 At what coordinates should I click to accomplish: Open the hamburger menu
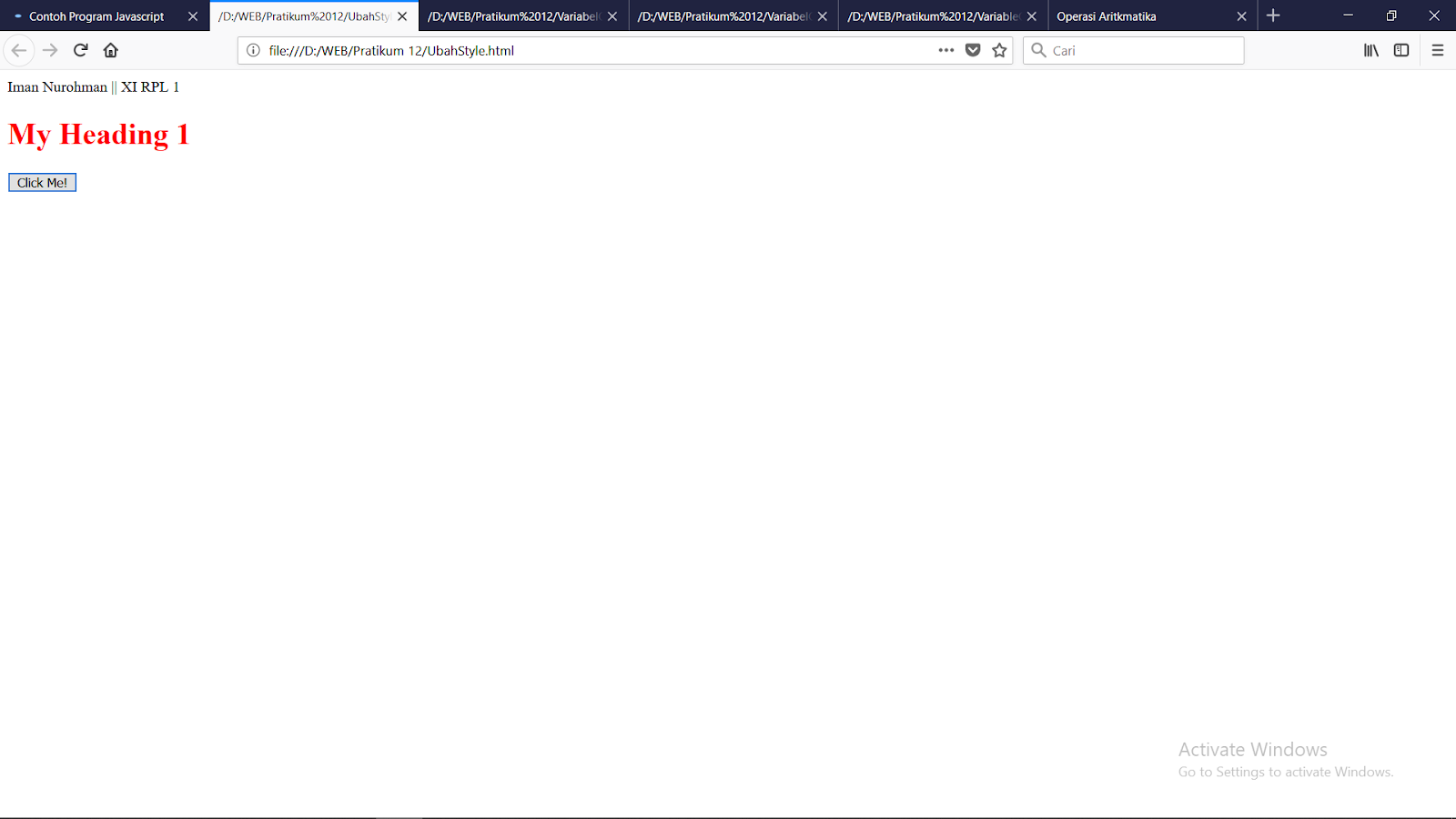pyautogui.click(x=1438, y=50)
